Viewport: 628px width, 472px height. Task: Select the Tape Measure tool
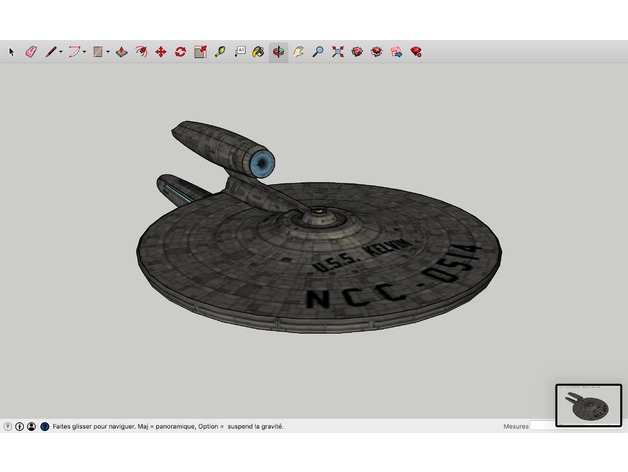(220, 52)
